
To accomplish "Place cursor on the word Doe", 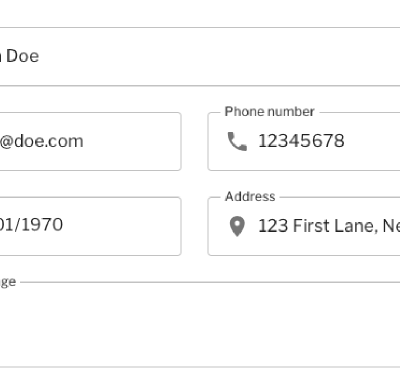I will point(23,56).
